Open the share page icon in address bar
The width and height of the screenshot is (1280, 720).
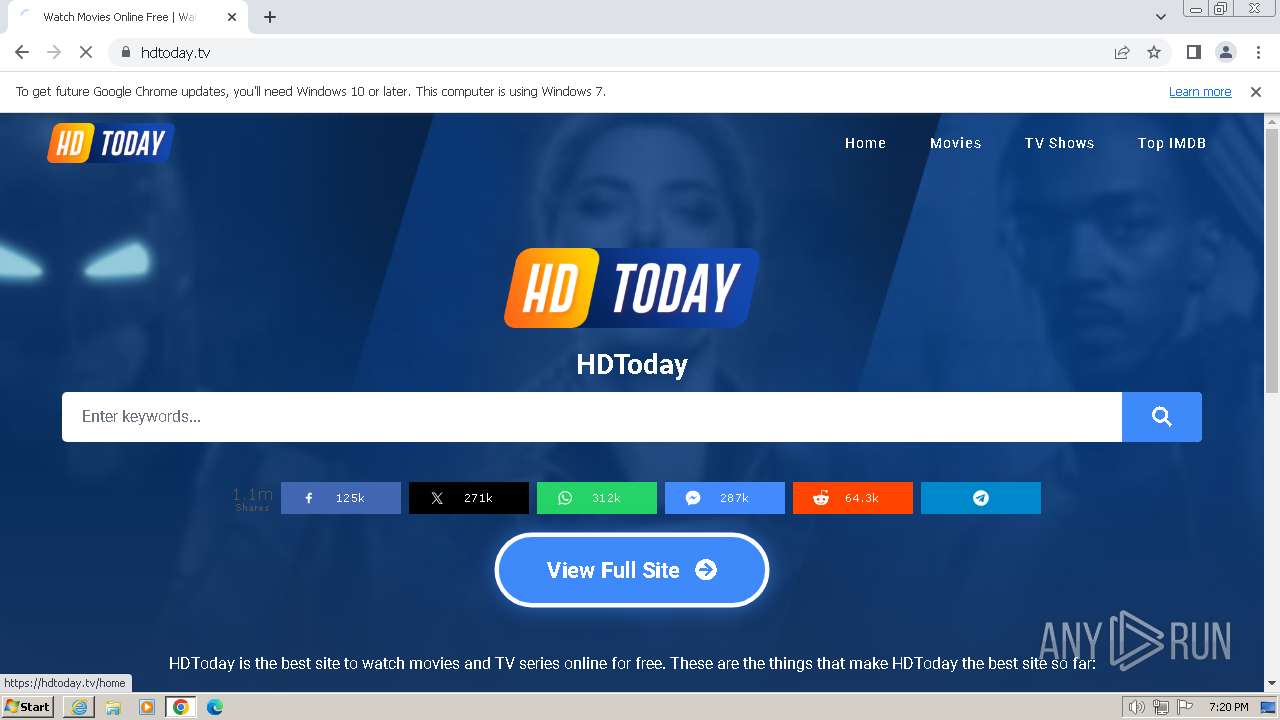coord(1122,52)
